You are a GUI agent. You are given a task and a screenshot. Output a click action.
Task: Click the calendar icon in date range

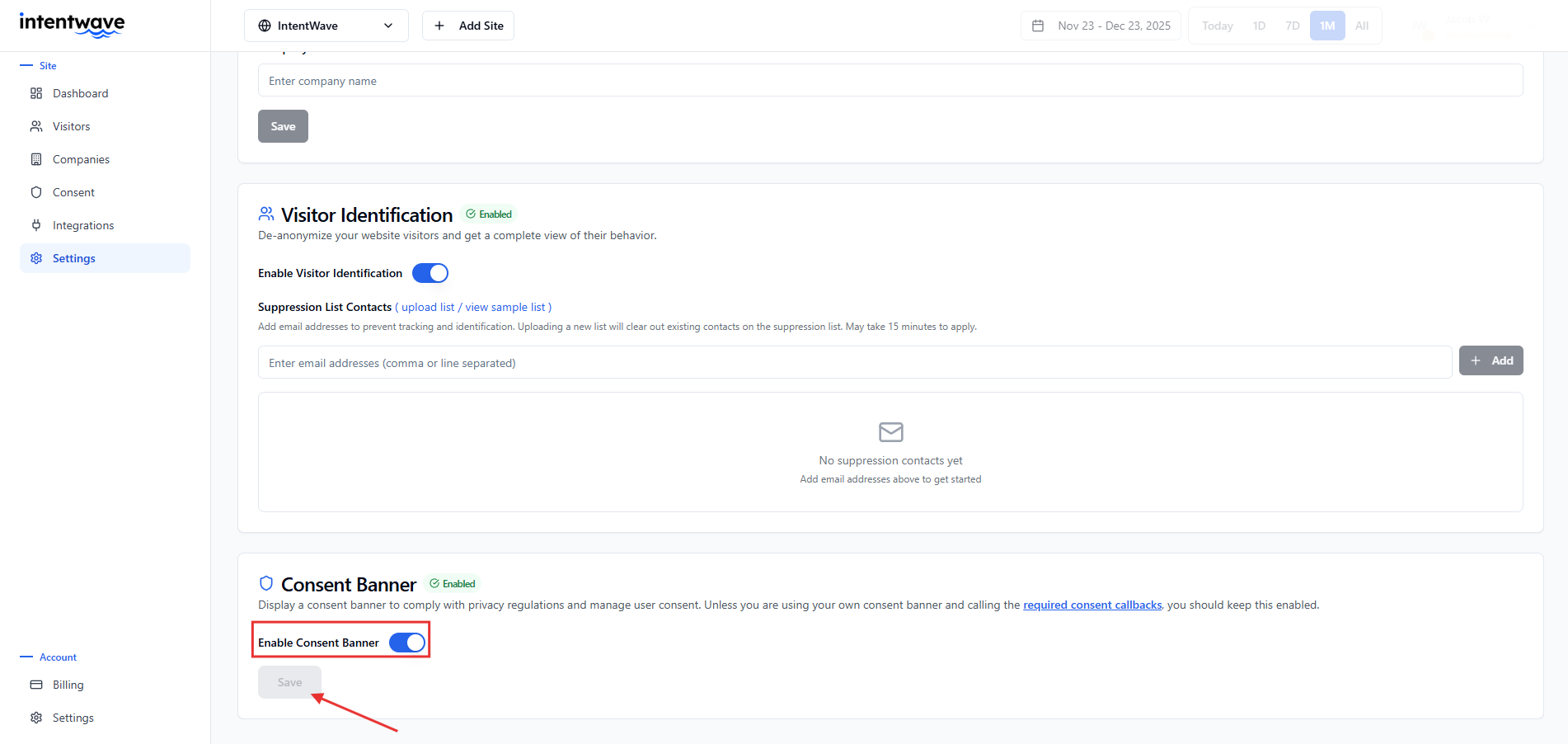click(x=1038, y=26)
